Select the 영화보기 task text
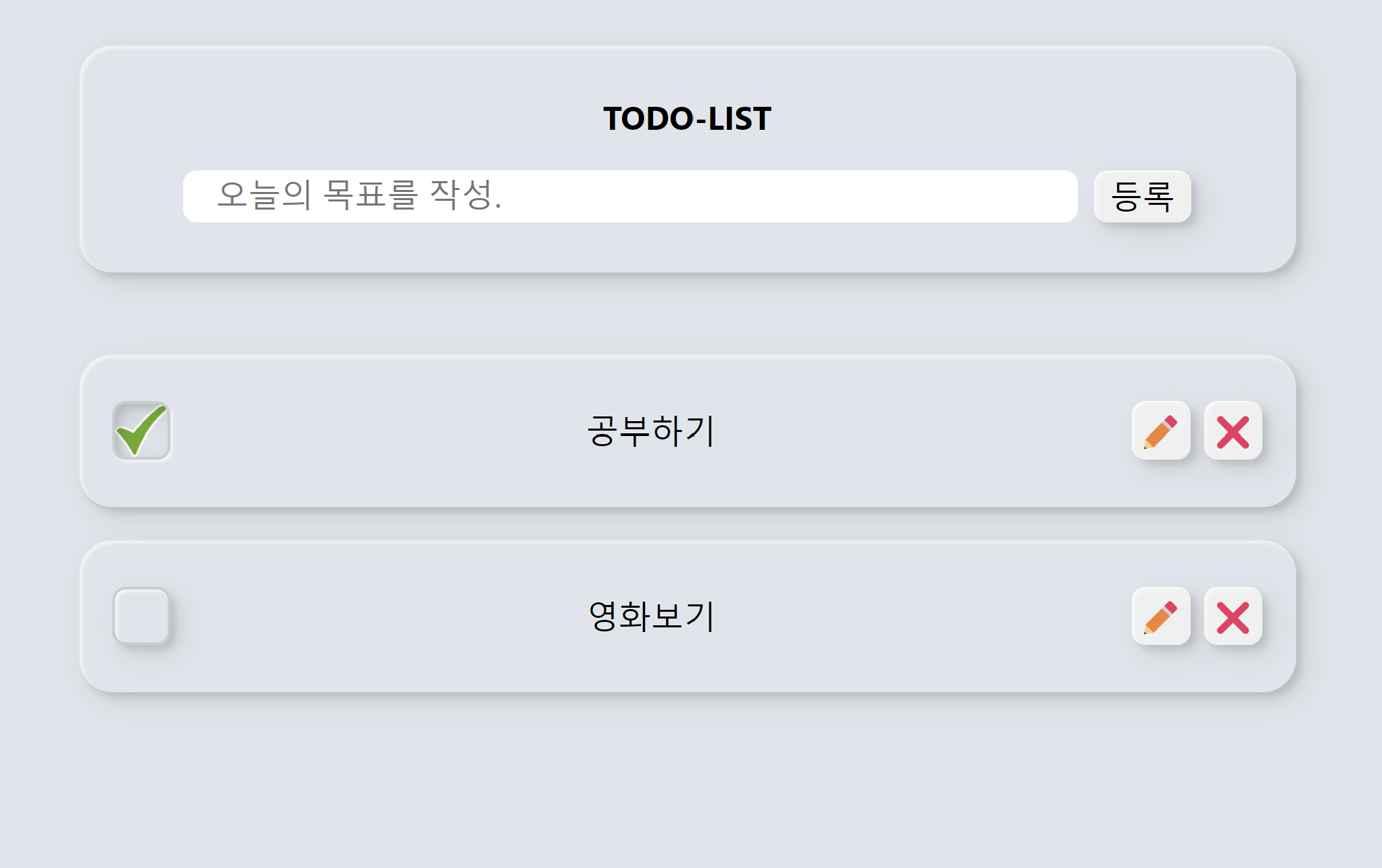The height and width of the screenshot is (868, 1382). (650, 617)
